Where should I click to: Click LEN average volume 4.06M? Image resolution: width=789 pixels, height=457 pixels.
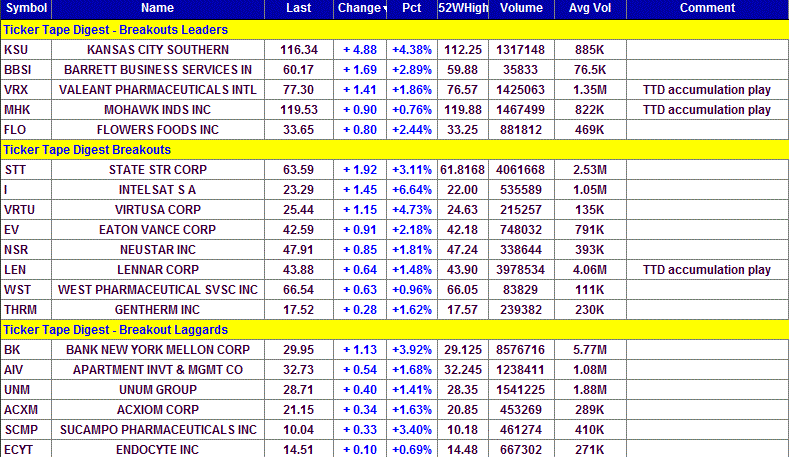pos(590,270)
